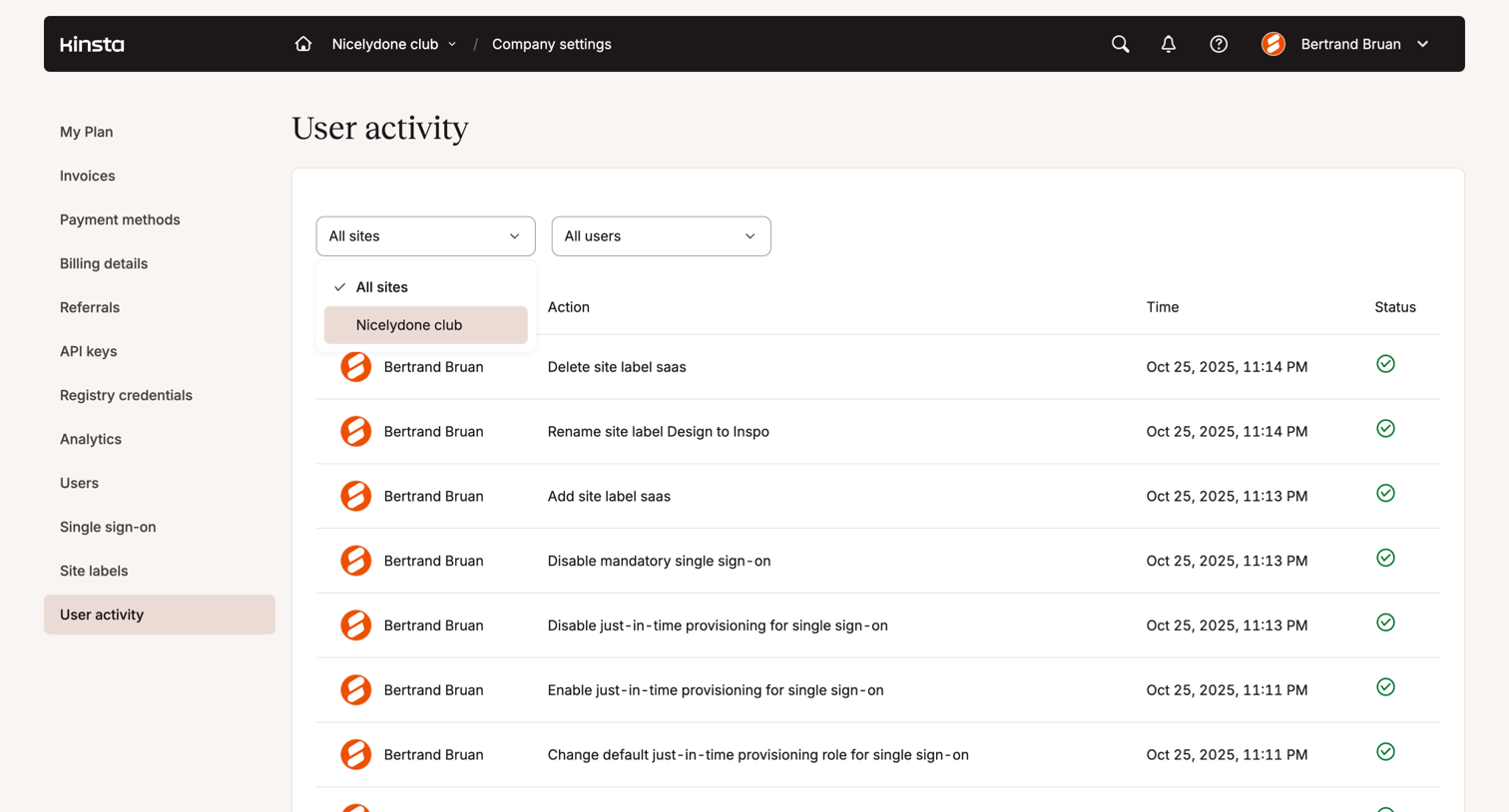This screenshot has width=1509, height=812.
Task: Open the Users page in sidebar
Action: click(79, 483)
